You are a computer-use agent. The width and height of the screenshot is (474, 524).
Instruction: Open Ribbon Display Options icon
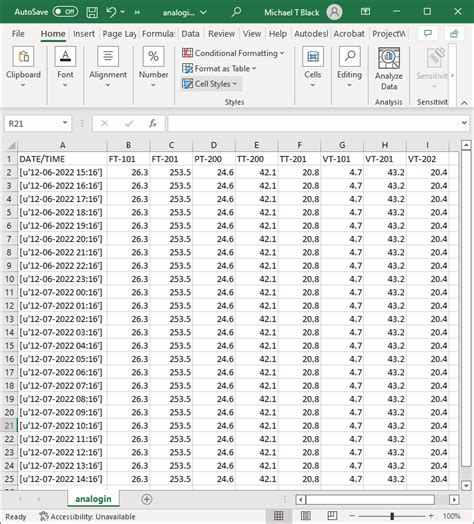click(365, 12)
